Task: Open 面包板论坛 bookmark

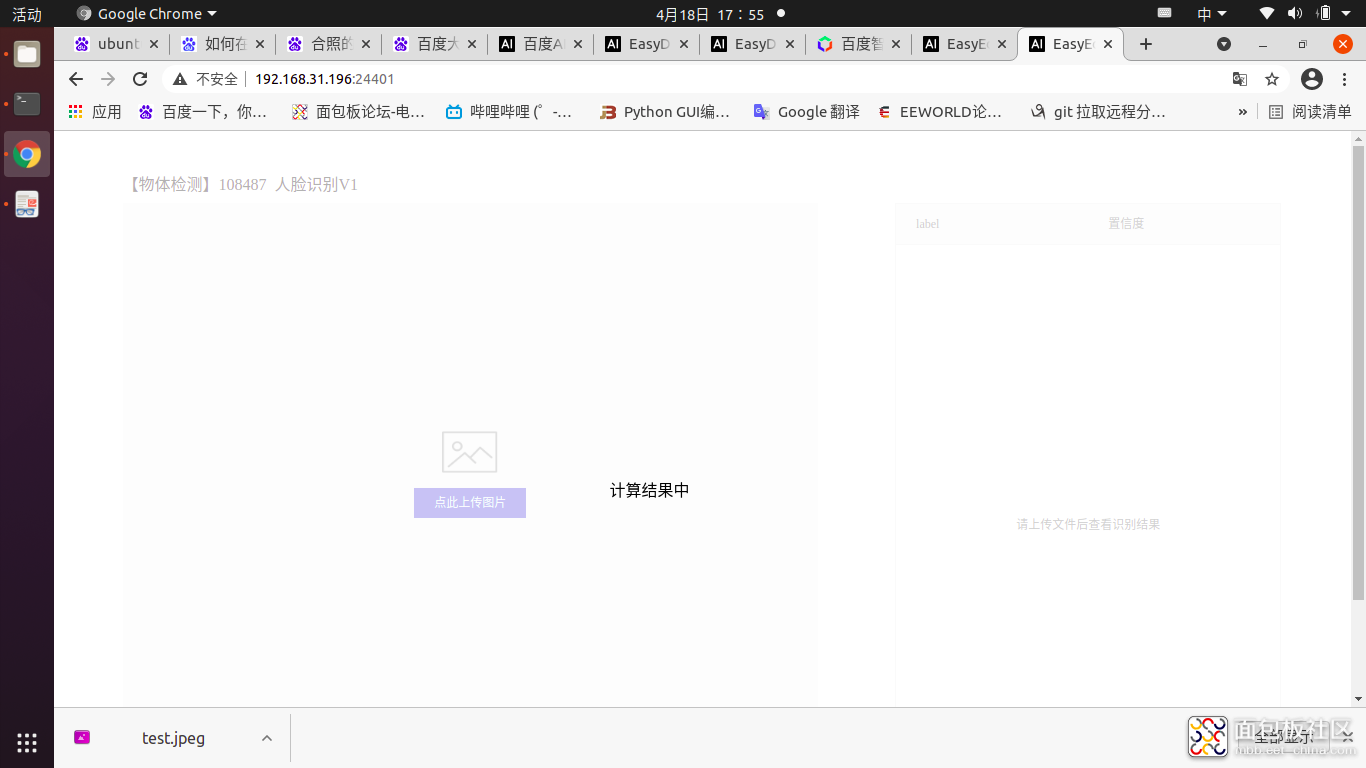Action: click(358, 112)
